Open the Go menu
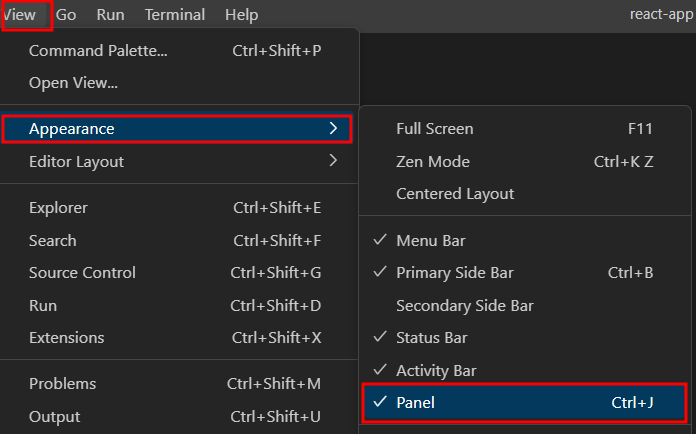Image resolution: width=696 pixels, height=434 pixels. pyautogui.click(x=66, y=15)
